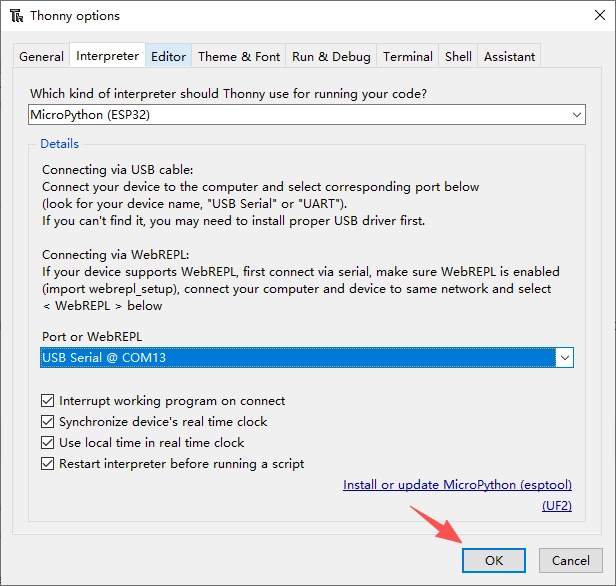Click the Details group label
Viewport: 616px width, 586px height.
pyautogui.click(x=60, y=144)
